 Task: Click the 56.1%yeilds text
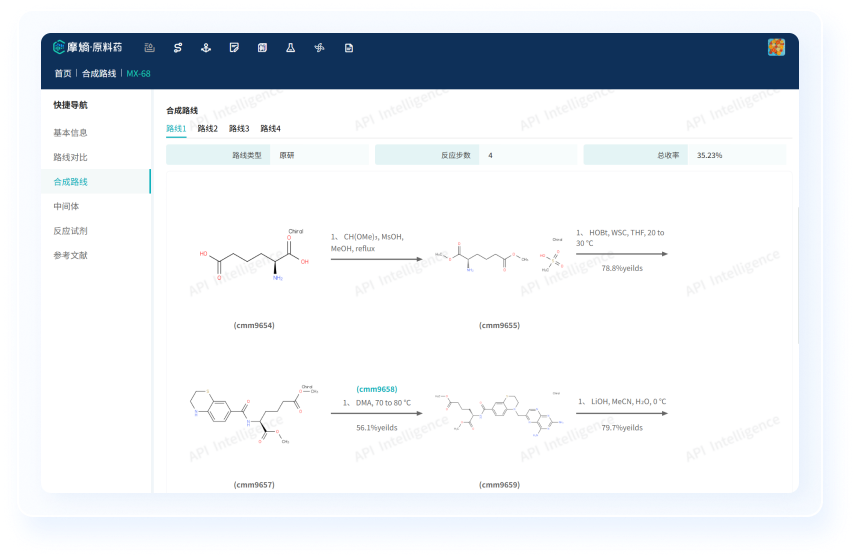[377, 428]
